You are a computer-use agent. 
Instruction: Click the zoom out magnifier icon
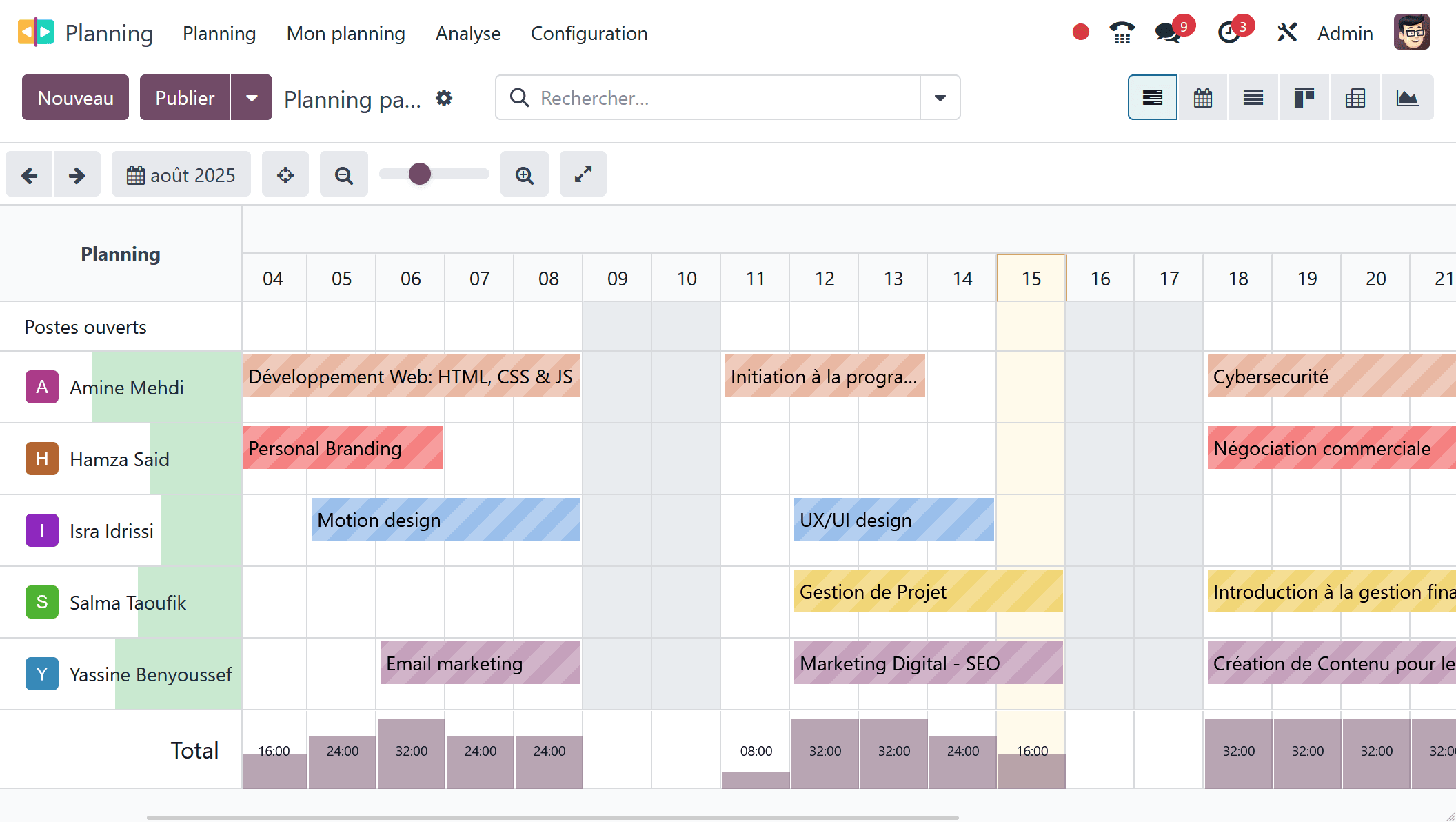tap(343, 175)
